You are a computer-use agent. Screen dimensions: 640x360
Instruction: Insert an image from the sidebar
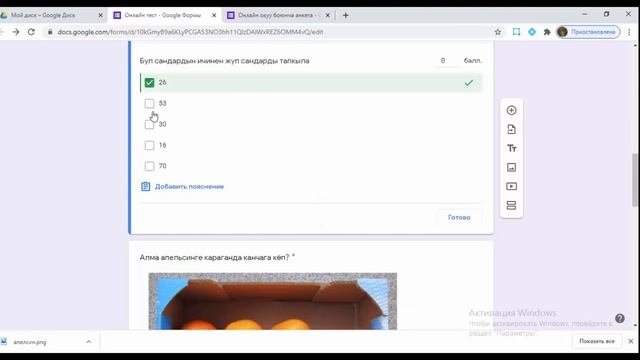tap(511, 167)
